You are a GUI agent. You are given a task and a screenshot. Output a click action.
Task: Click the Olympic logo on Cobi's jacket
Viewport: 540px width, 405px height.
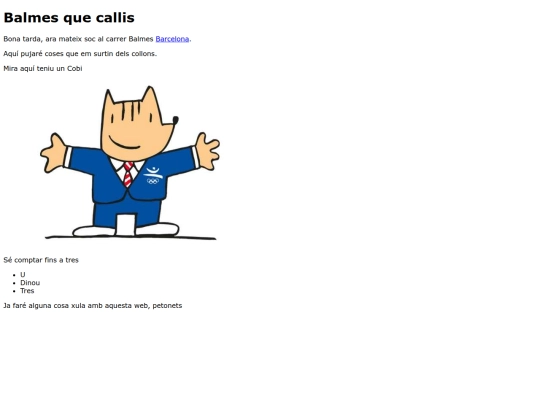click(x=153, y=176)
